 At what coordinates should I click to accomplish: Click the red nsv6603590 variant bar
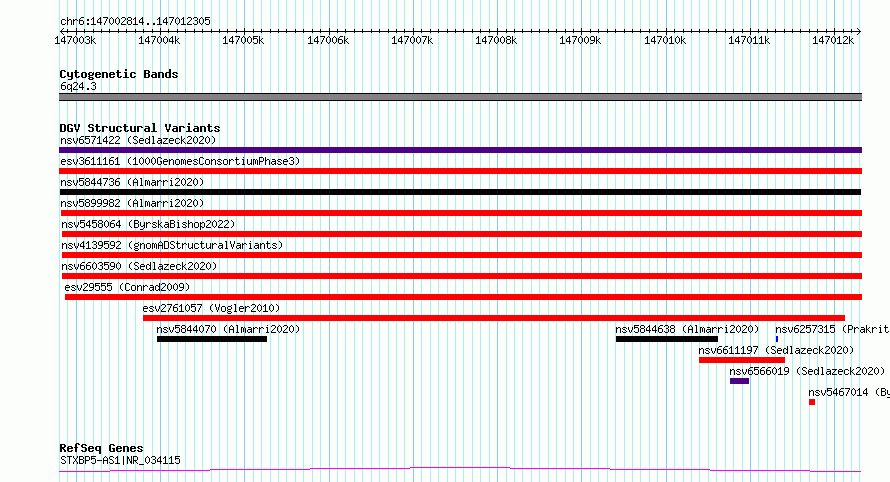(462, 276)
